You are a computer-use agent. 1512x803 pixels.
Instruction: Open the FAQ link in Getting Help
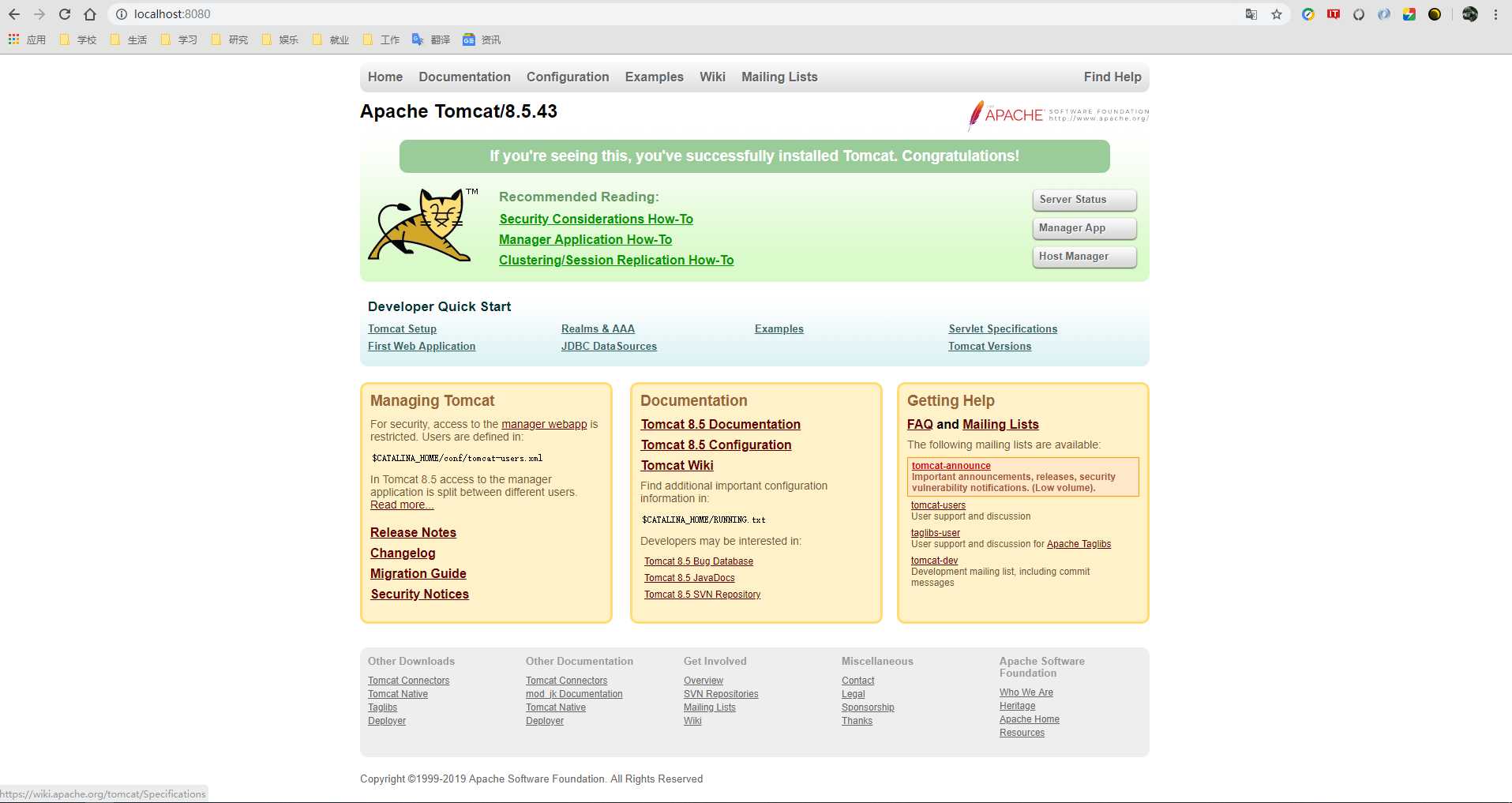920,425
